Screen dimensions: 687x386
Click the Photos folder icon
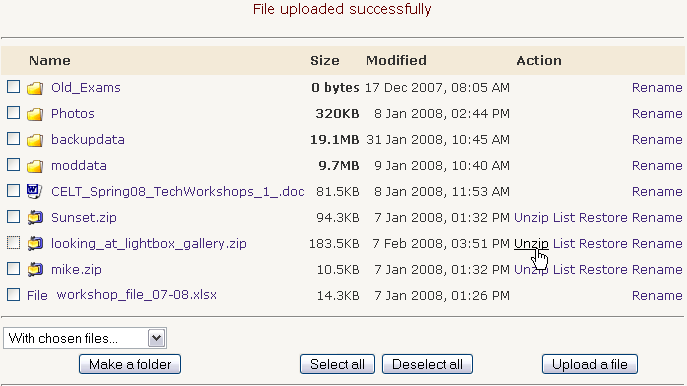click(x=35, y=114)
